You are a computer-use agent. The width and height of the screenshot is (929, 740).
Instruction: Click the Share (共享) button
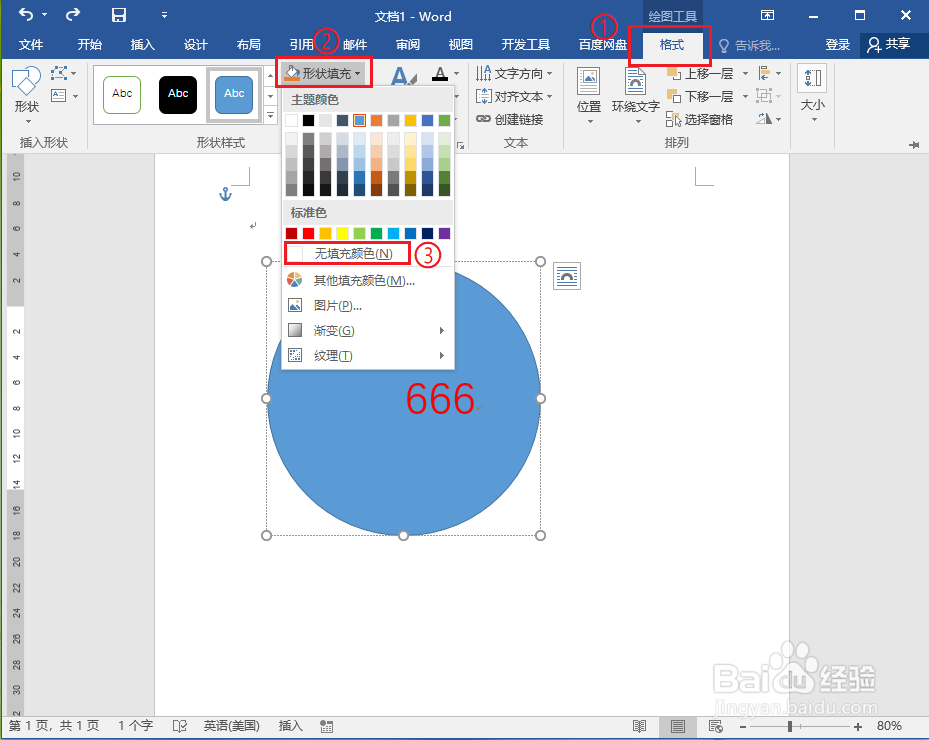pos(889,44)
